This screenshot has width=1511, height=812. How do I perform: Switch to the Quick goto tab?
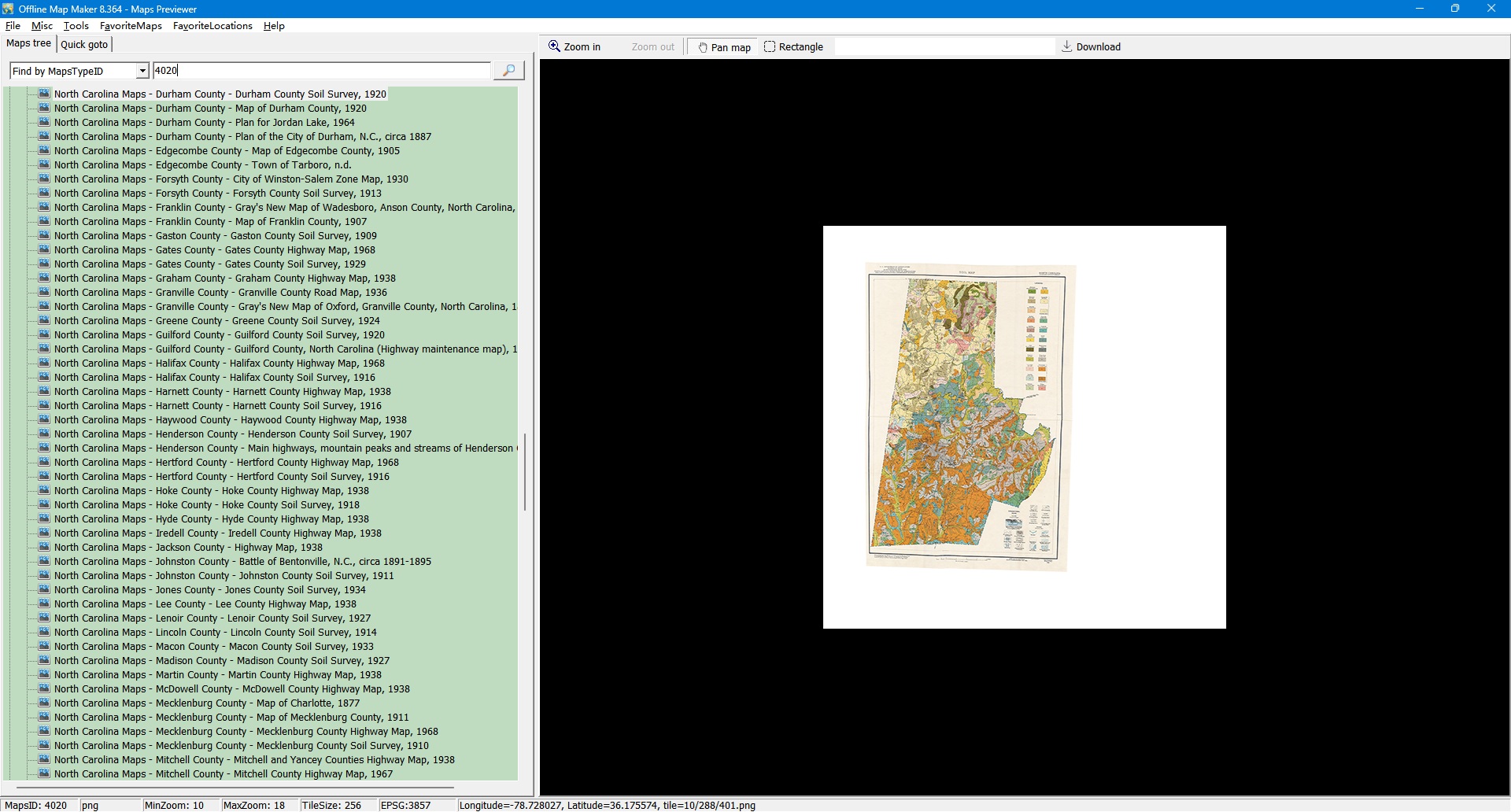coord(84,45)
